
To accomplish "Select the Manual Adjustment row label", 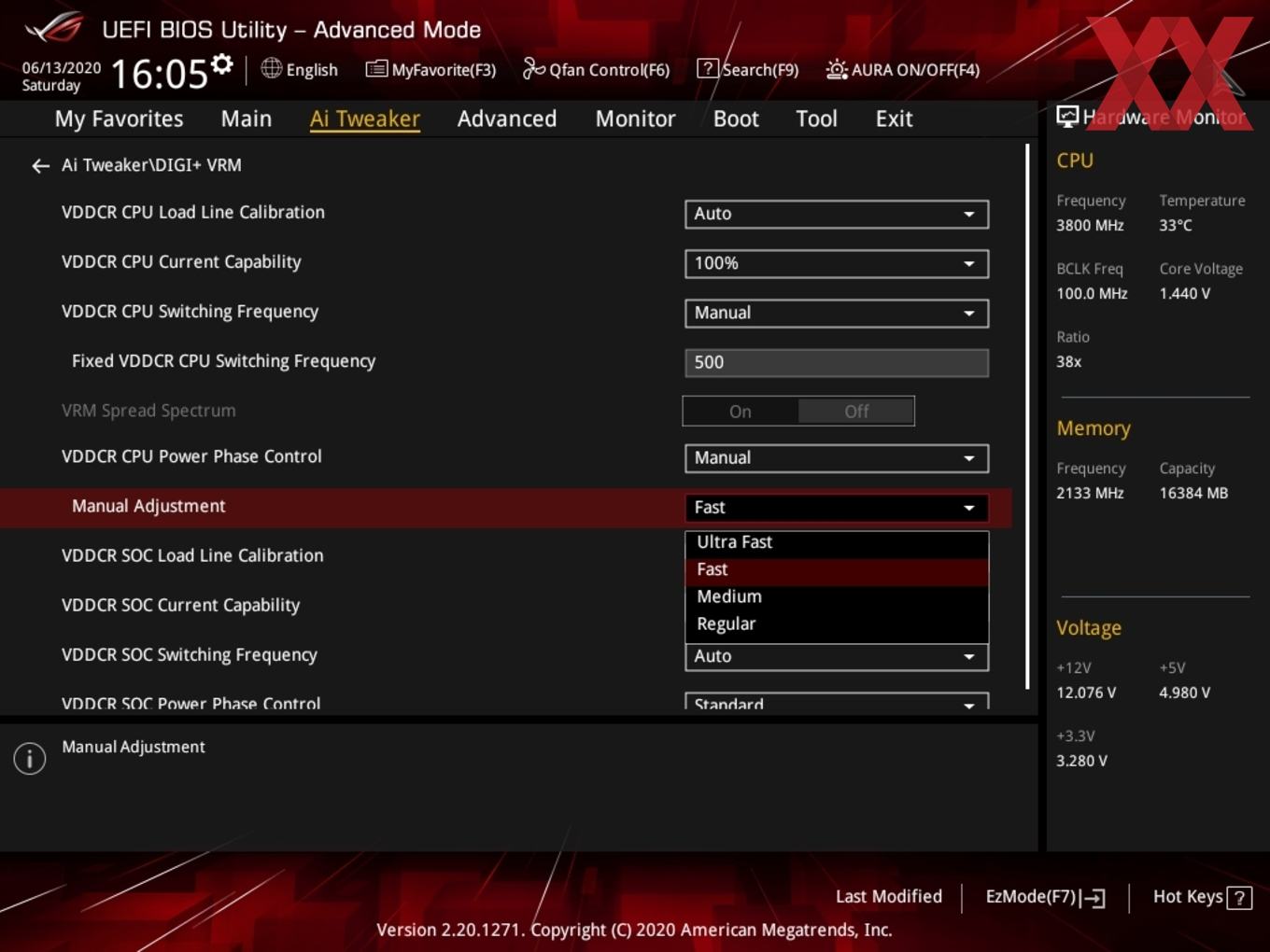I will pos(148,507).
